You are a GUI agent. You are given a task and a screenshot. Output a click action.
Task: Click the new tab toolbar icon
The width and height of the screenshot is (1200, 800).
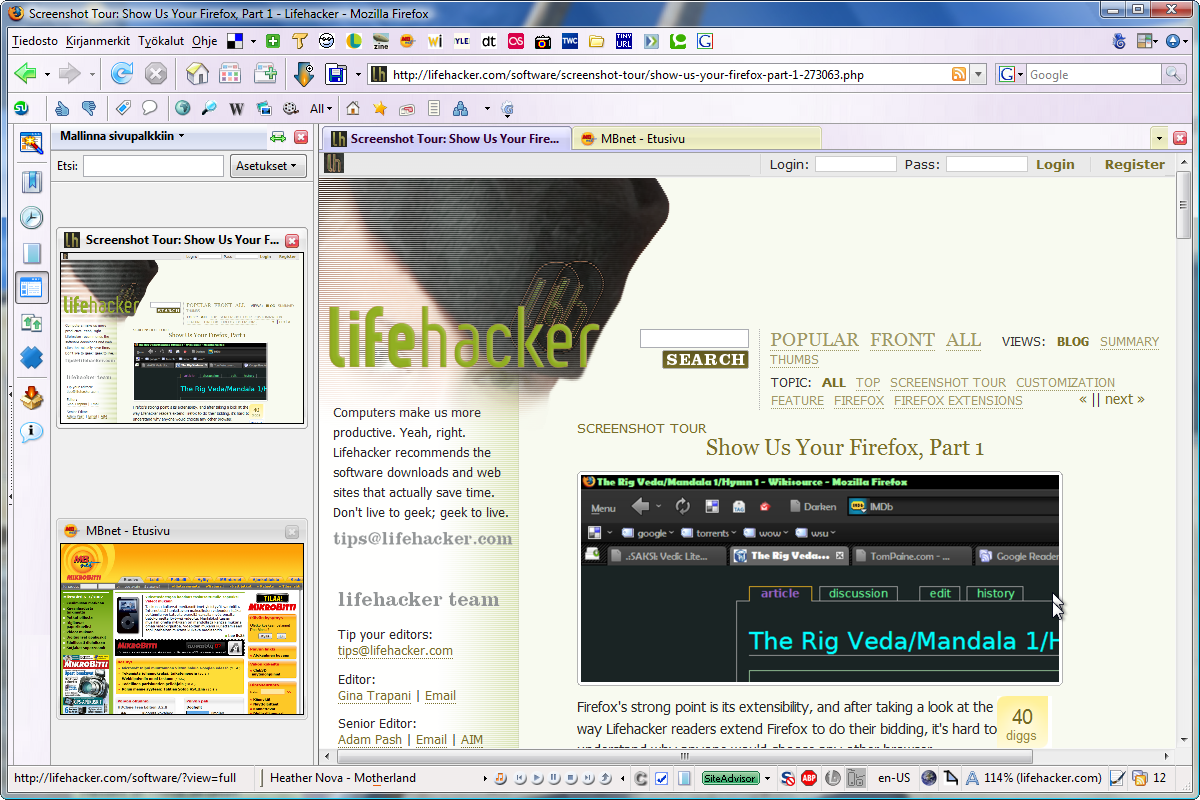(x=265, y=74)
